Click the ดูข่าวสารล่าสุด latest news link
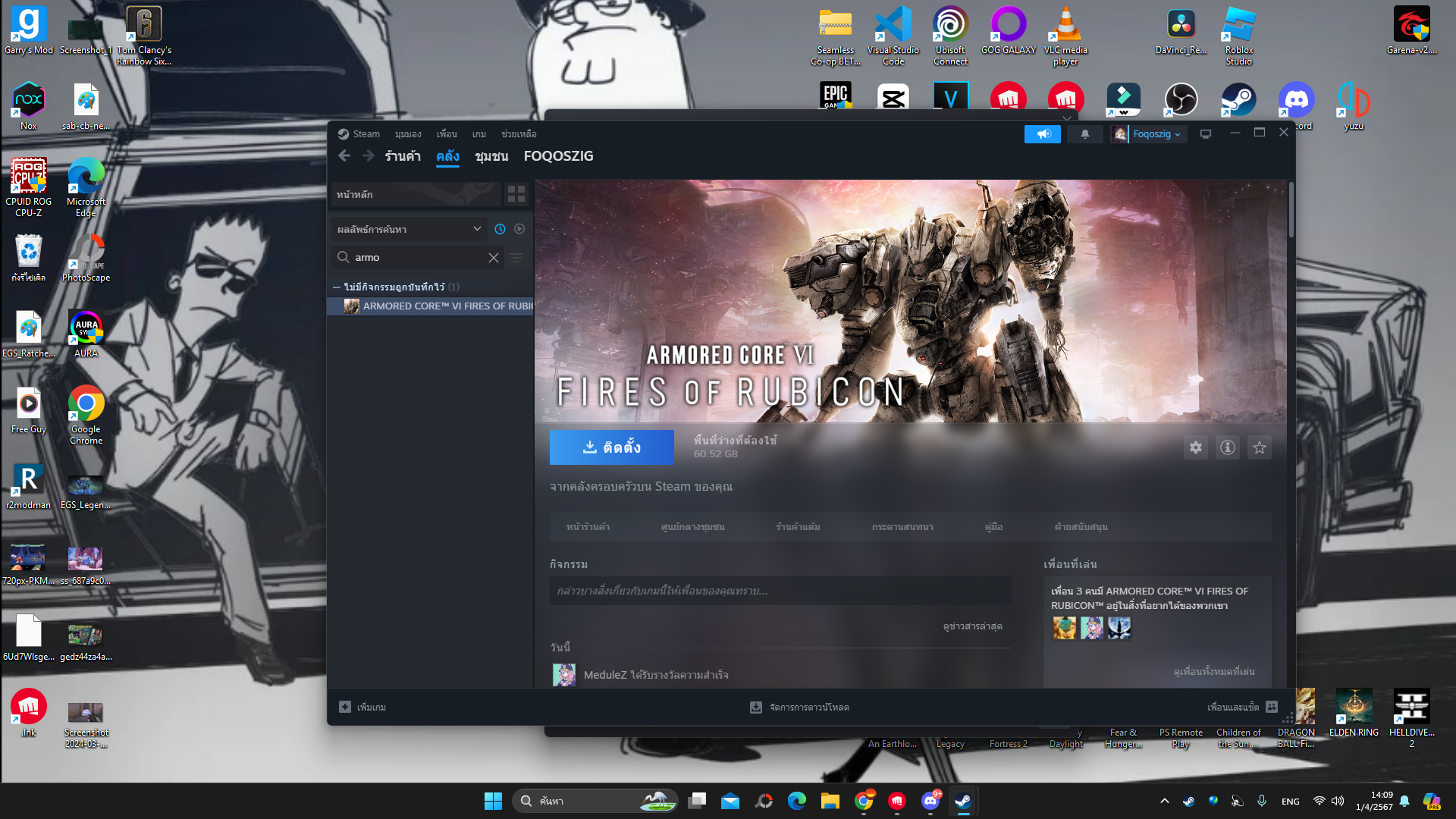Viewport: 1456px width, 819px height. (972, 626)
